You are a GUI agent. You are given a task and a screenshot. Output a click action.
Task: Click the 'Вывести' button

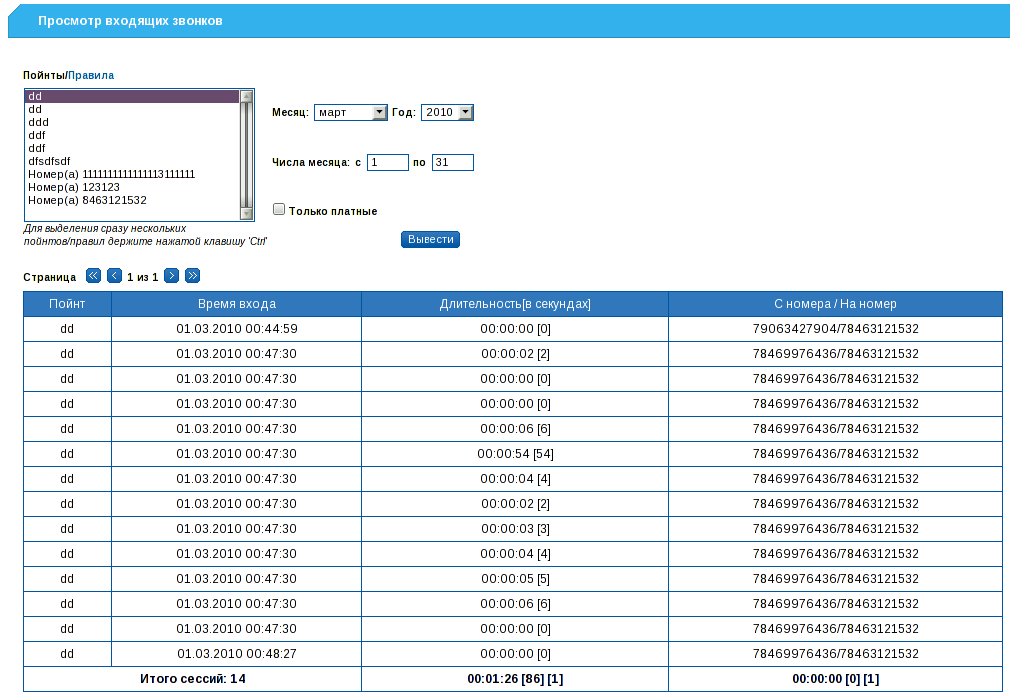pyautogui.click(x=430, y=240)
